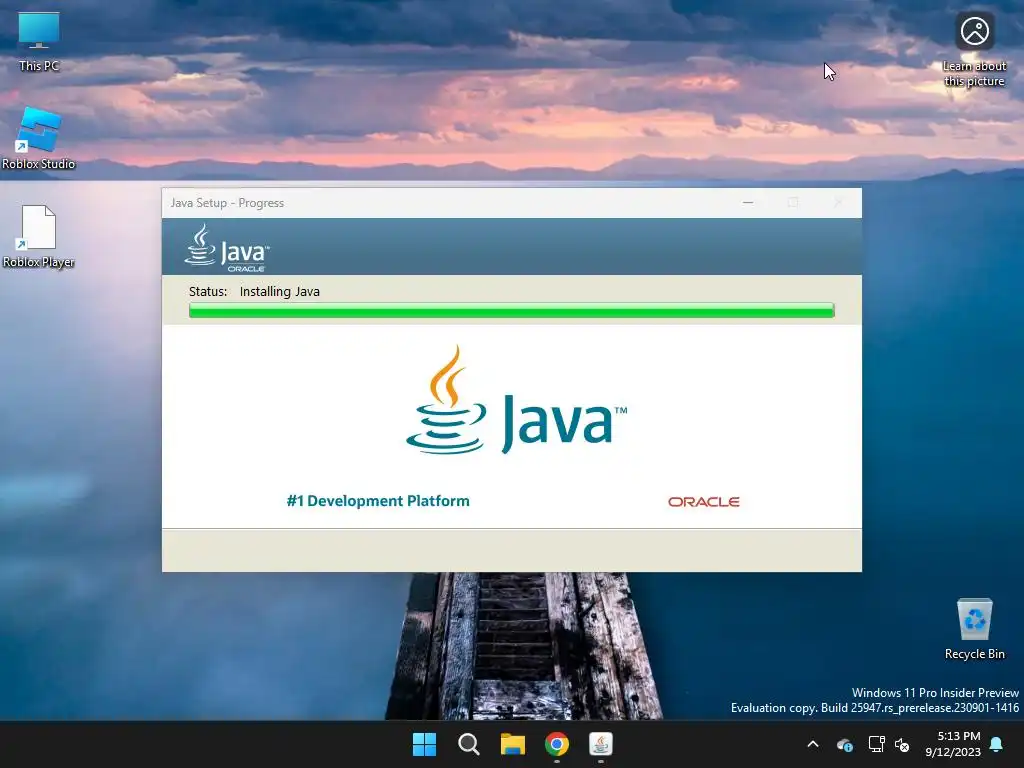The width and height of the screenshot is (1024, 768).
Task: Click the red ORACLE logo
Action: tap(703, 502)
